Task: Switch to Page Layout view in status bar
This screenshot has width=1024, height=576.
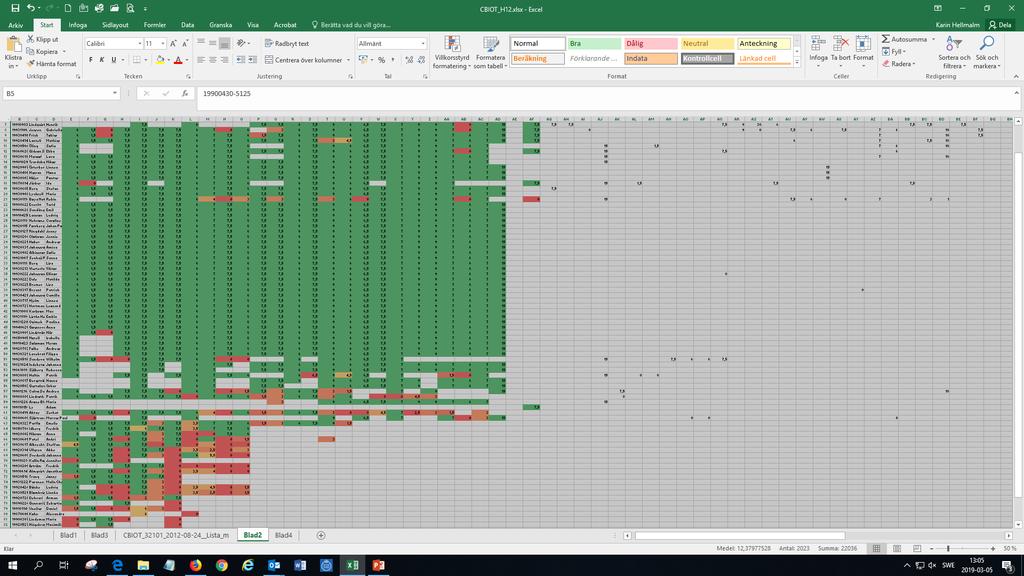Action: pos(897,548)
